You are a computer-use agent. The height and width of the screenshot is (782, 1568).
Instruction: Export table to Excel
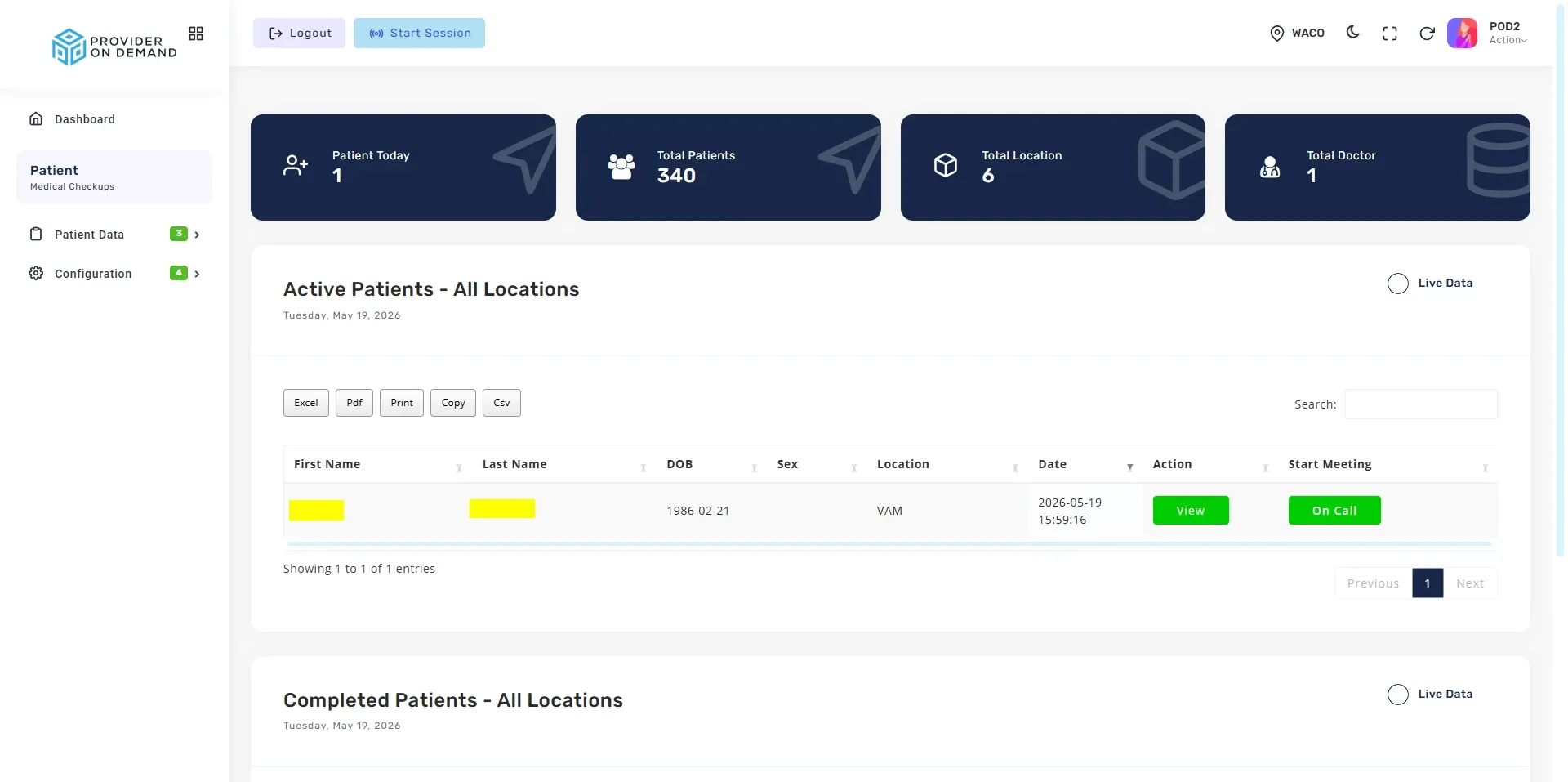tap(306, 403)
